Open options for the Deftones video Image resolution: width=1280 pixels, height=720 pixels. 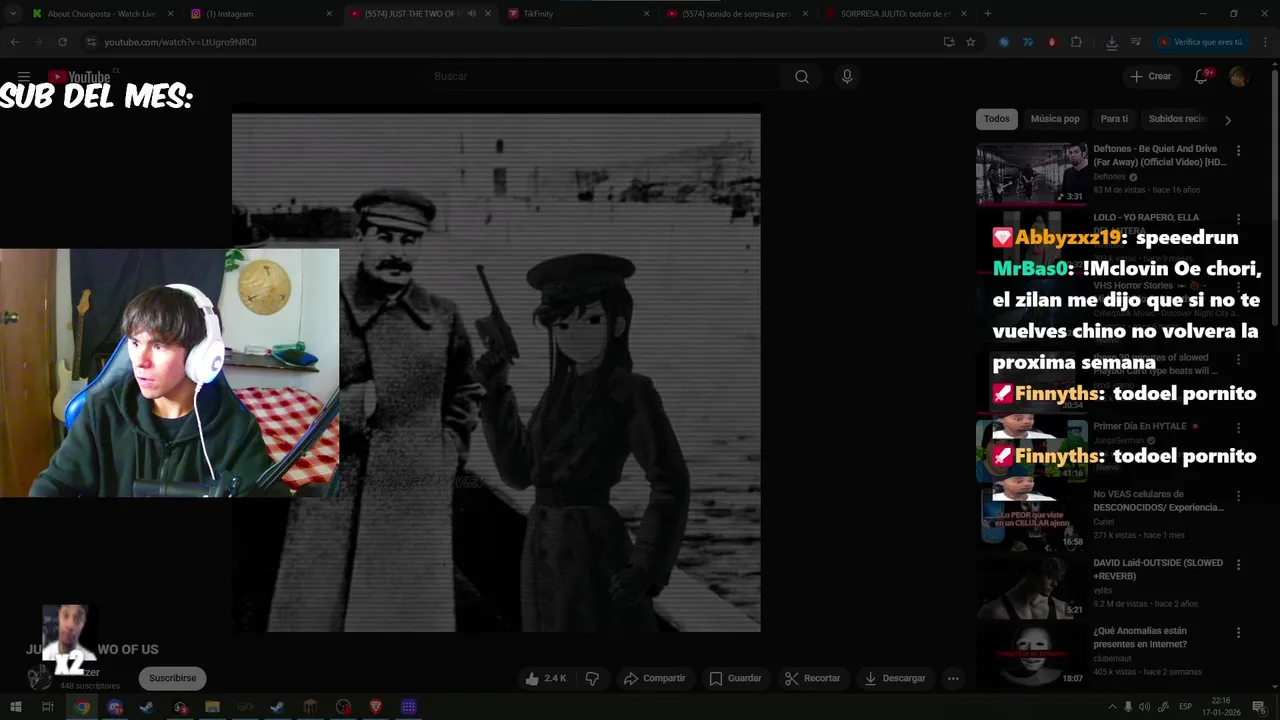[1238, 151]
